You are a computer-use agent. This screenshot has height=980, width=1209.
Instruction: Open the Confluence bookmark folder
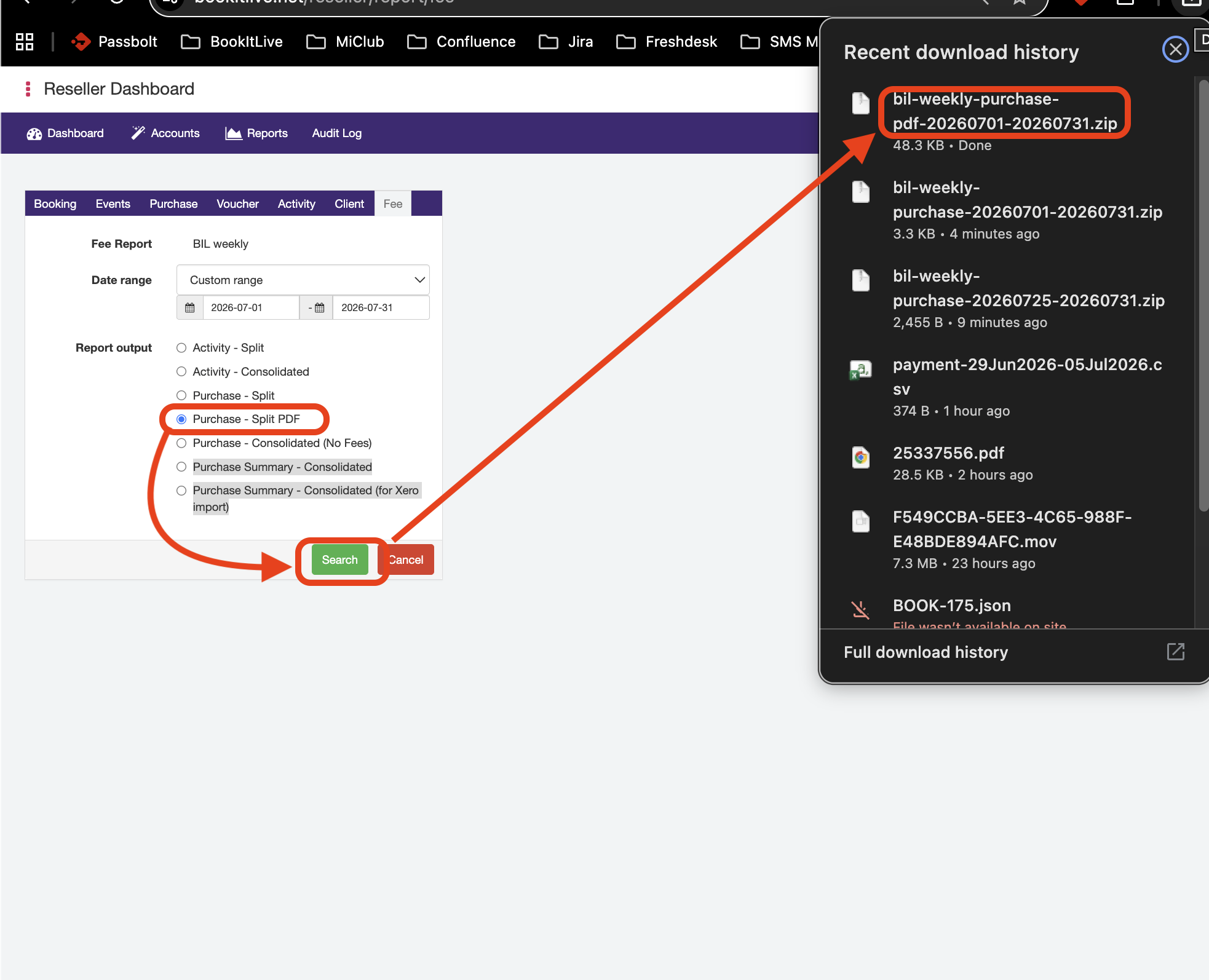point(461,42)
